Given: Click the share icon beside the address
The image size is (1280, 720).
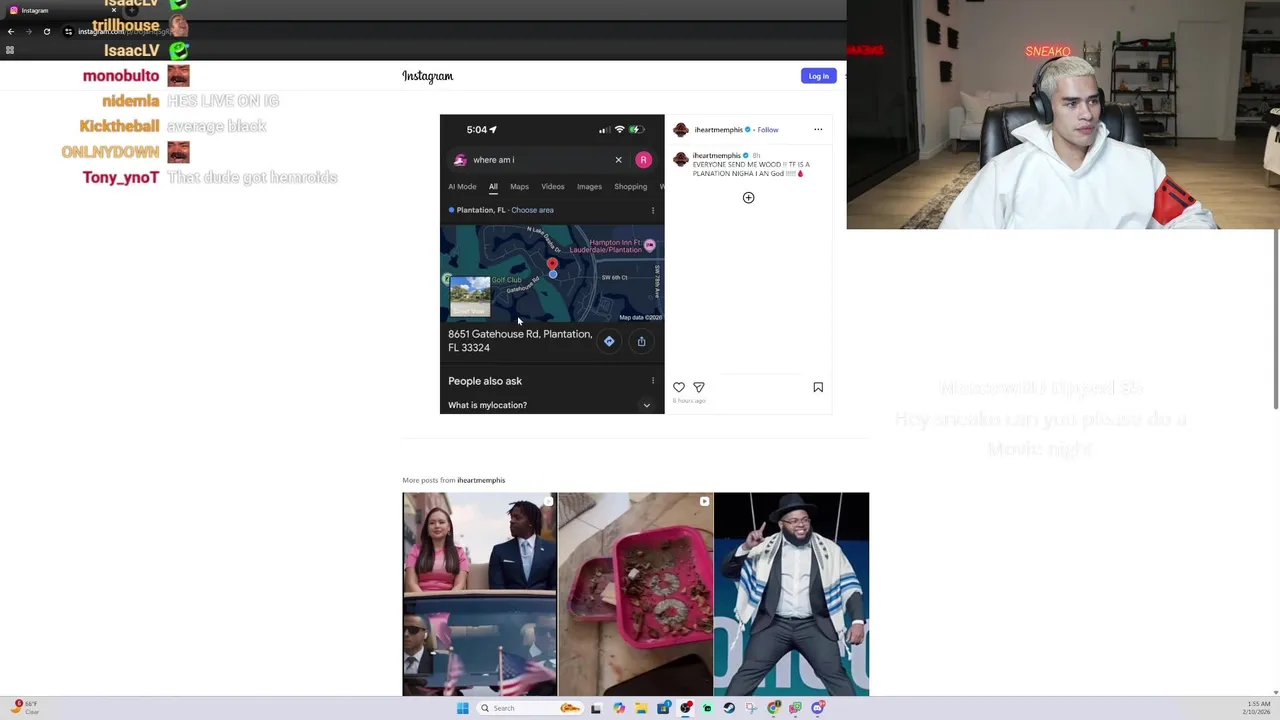Looking at the screenshot, I should coord(642,341).
